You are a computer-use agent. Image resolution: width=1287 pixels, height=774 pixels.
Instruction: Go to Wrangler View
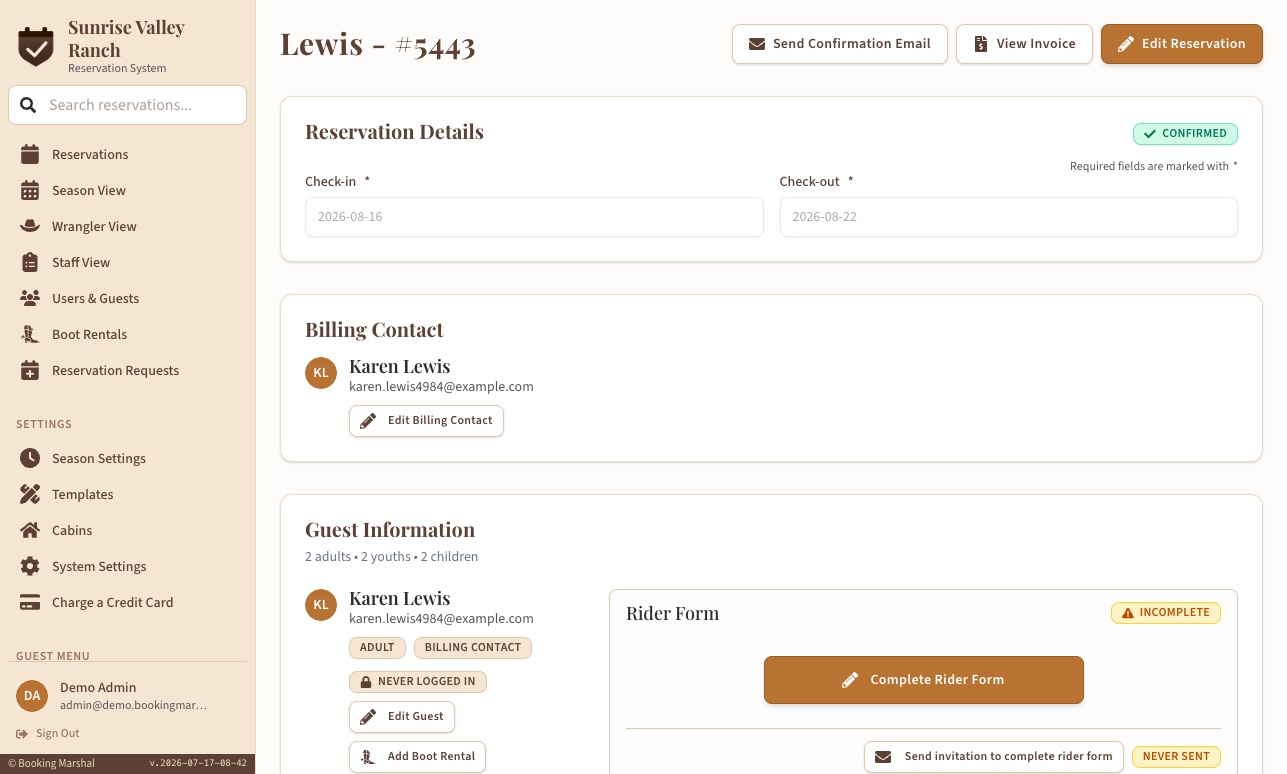(127, 226)
